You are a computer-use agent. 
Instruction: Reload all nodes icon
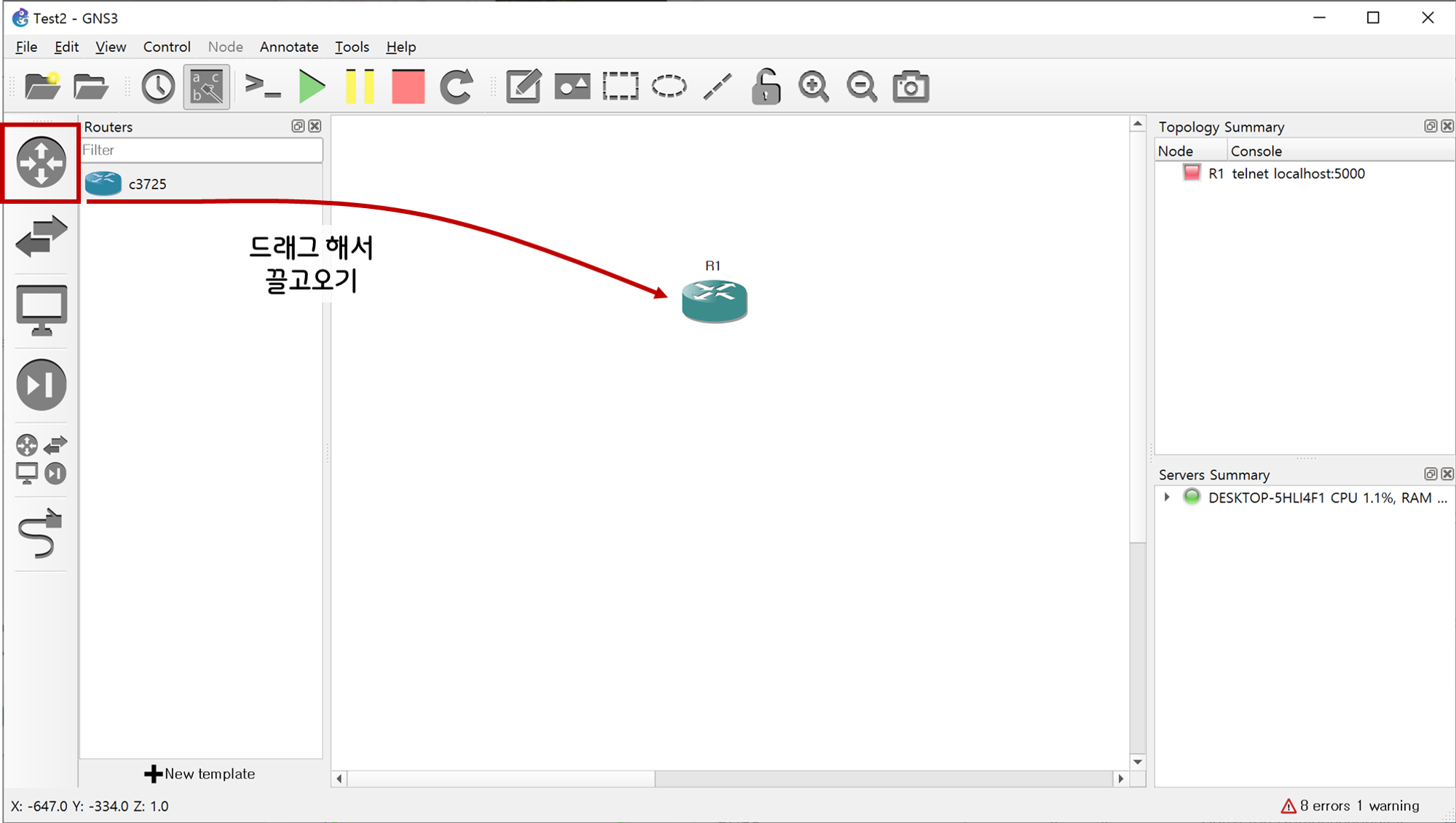coord(456,87)
